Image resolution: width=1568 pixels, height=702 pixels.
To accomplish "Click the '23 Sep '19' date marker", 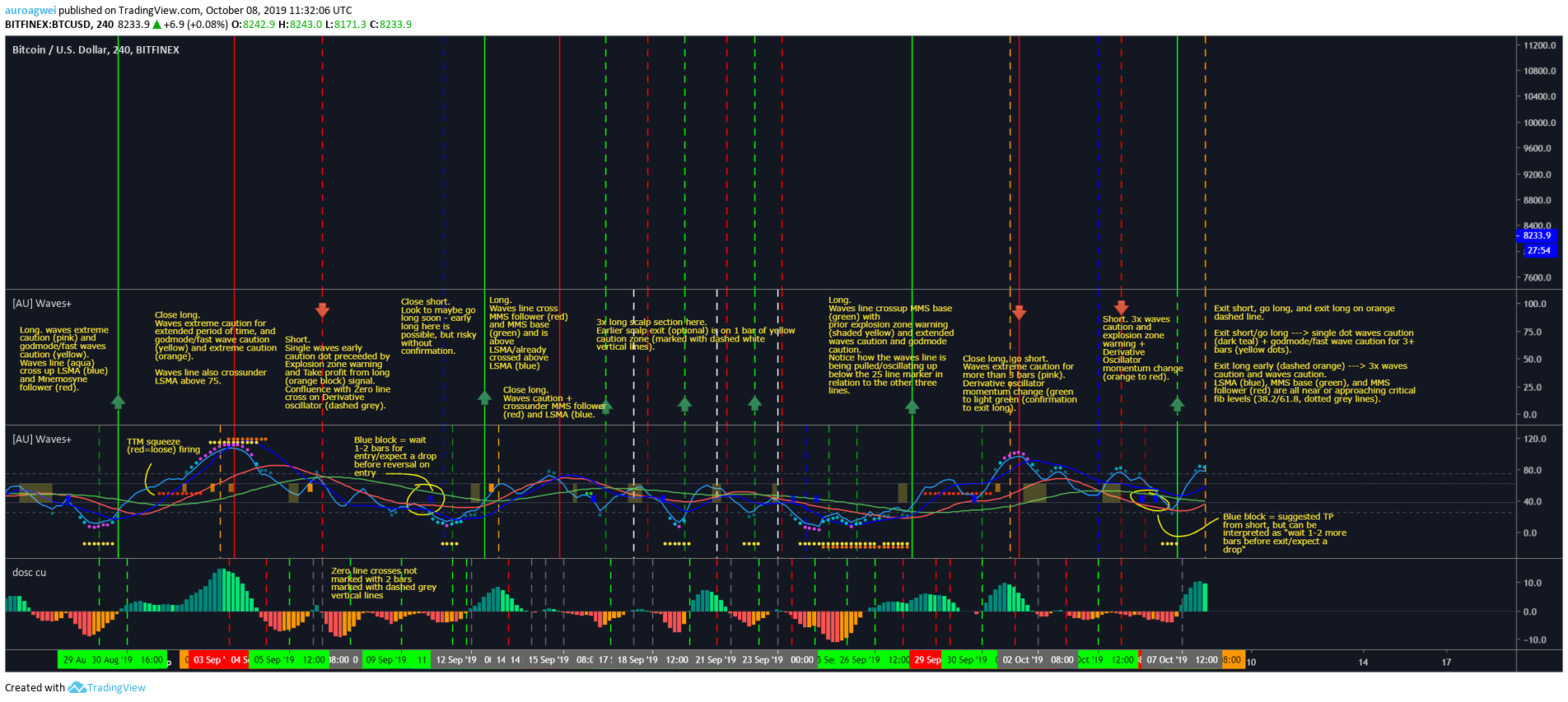I will coord(763,660).
